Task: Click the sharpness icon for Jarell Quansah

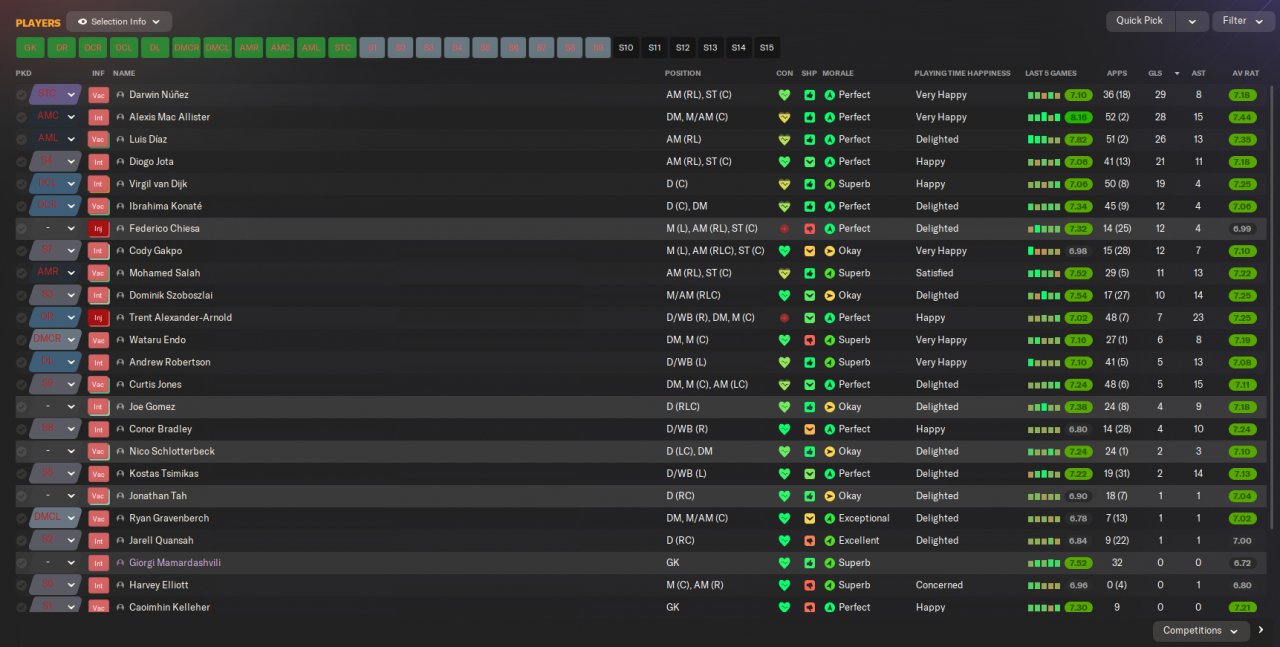Action: (810, 541)
